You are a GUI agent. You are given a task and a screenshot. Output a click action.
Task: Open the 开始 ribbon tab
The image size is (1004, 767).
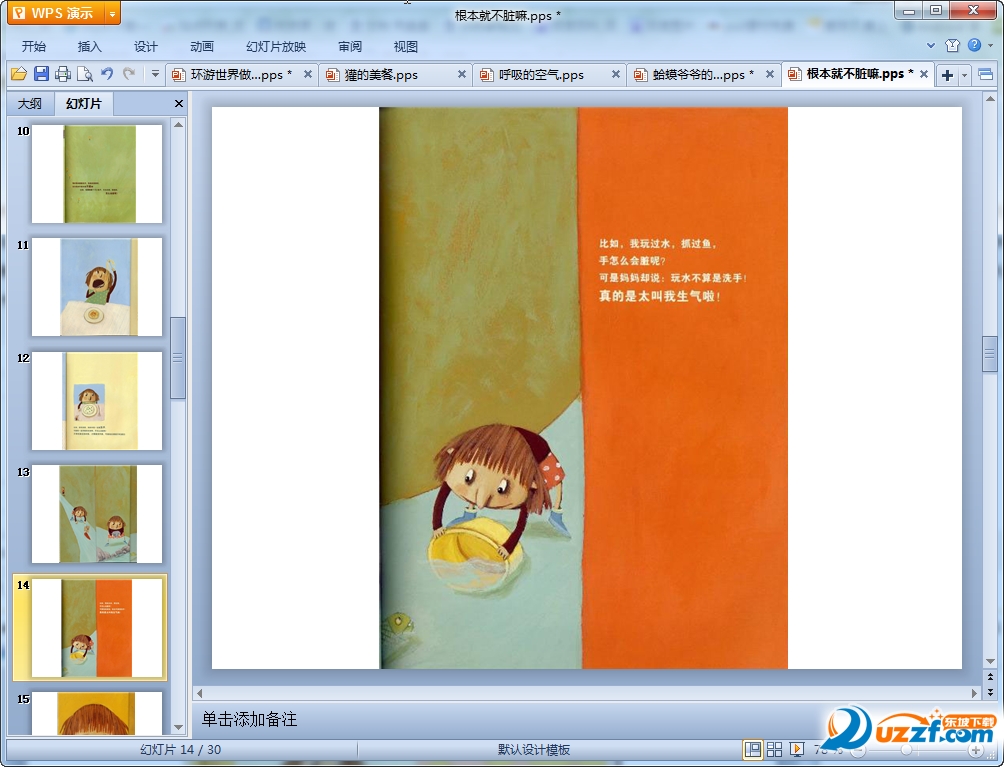(33, 47)
